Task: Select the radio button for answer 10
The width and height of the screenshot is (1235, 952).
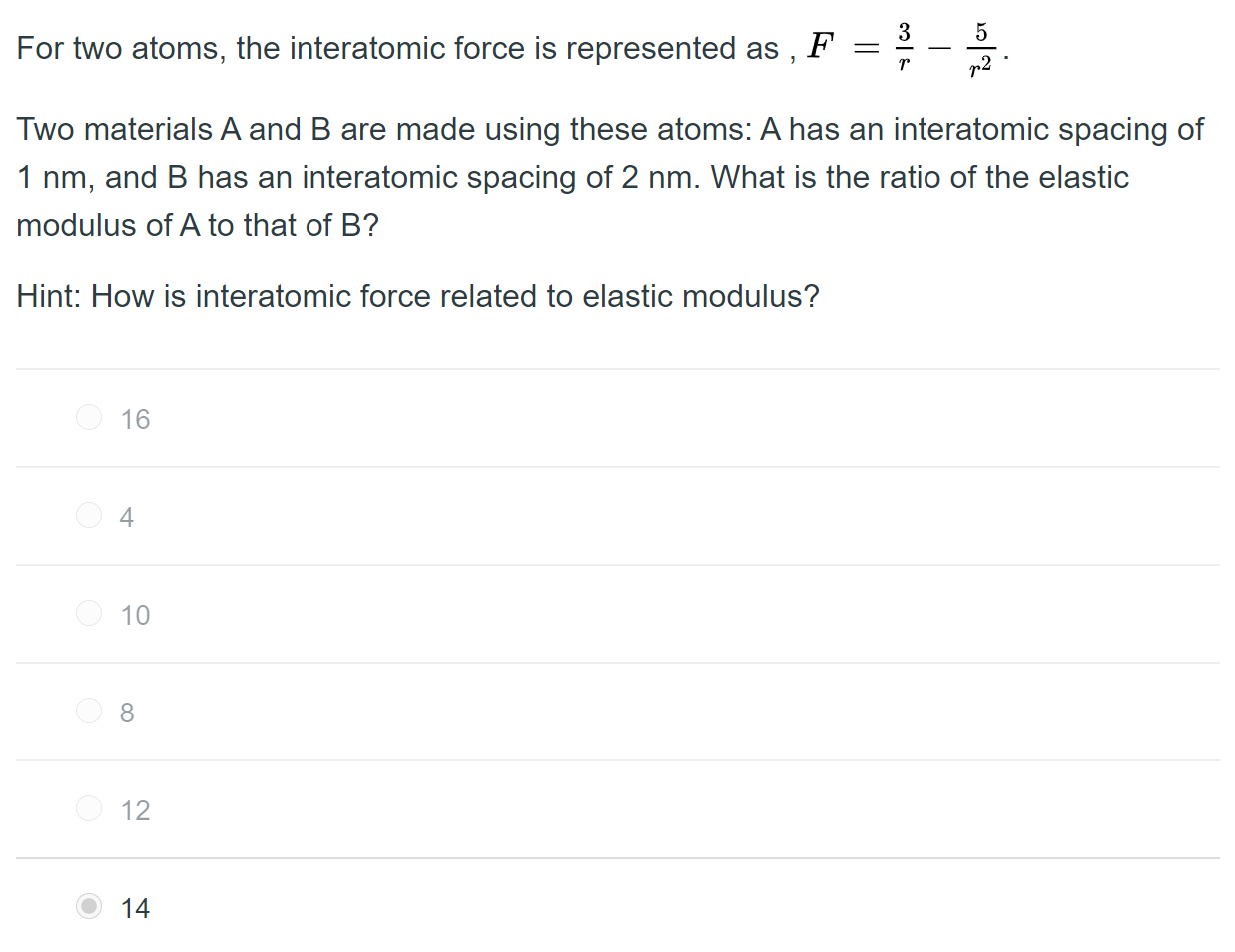Action: tap(88, 613)
